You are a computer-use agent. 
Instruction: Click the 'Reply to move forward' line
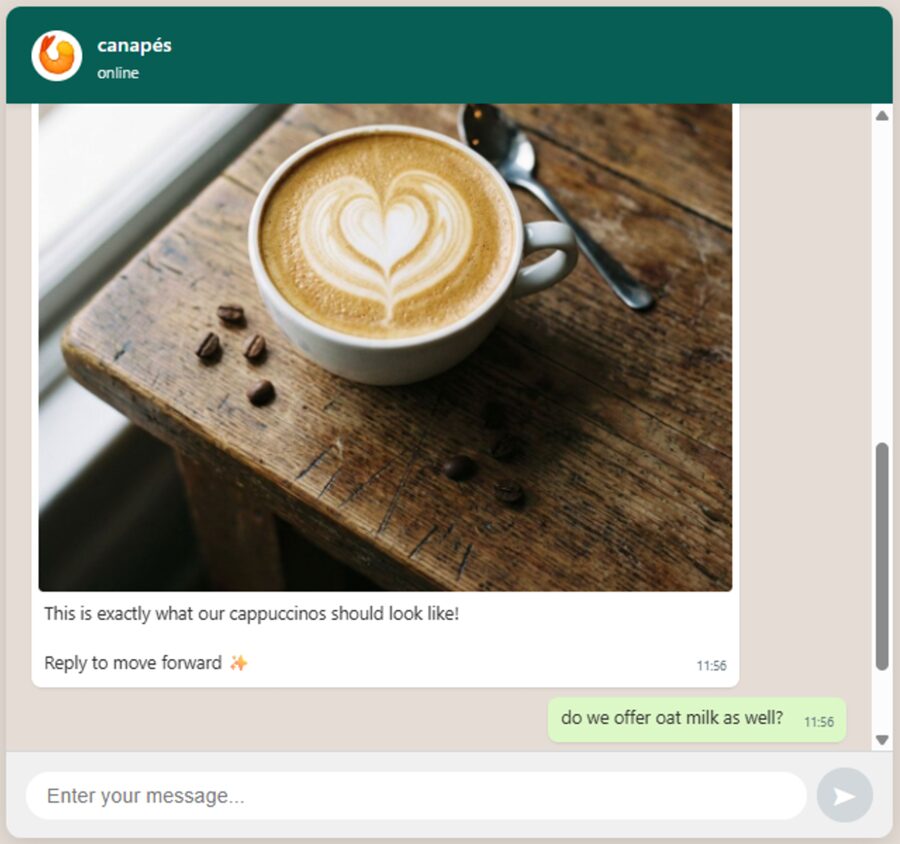(133, 663)
